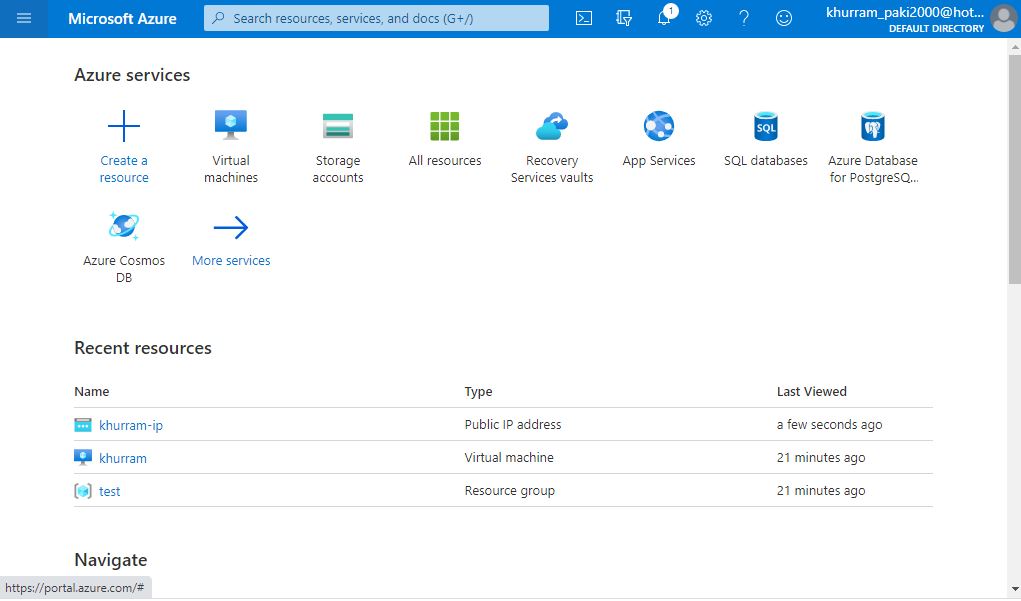Click the App Services label text

click(659, 161)
